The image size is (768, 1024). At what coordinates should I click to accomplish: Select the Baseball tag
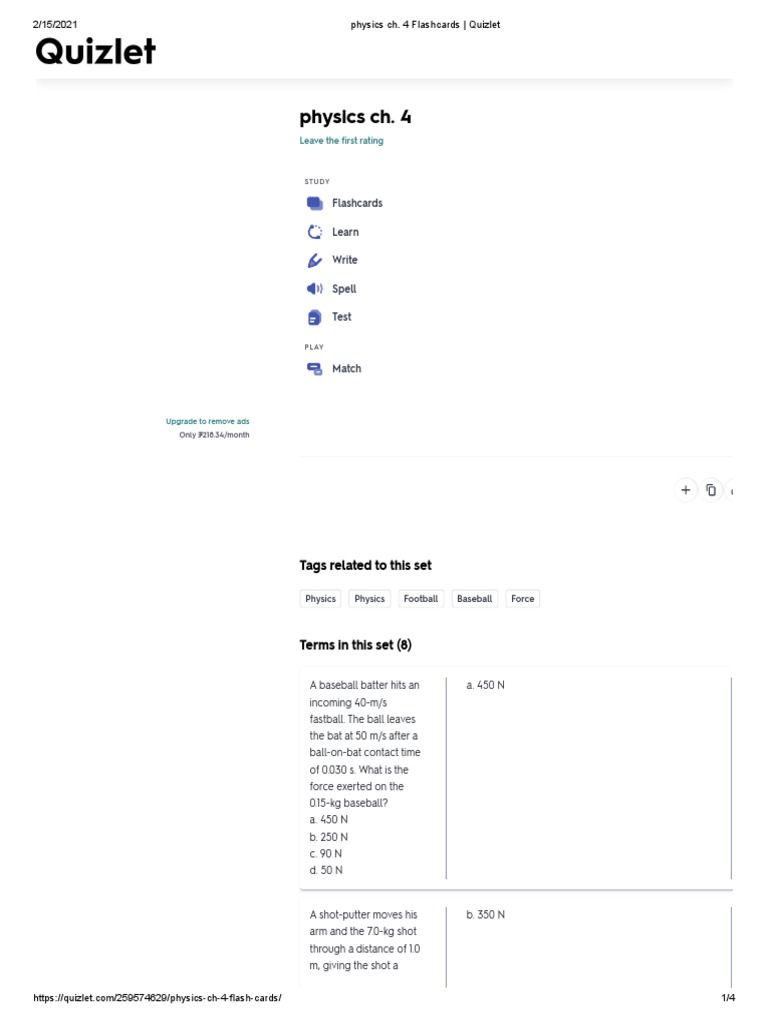pyautogui.click(x=474, y=599)
